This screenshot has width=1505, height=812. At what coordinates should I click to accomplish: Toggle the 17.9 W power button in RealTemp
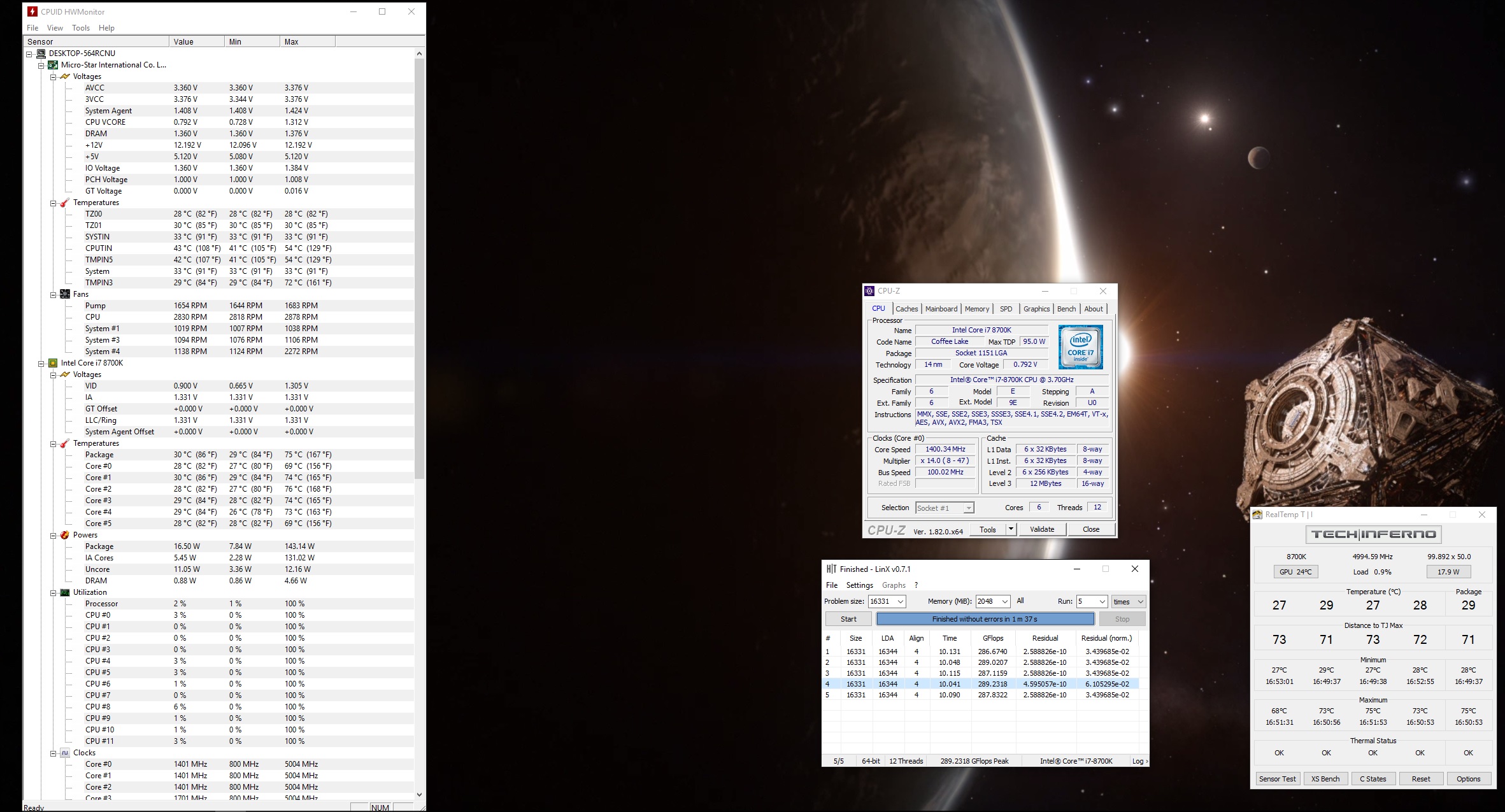click(1448, 572)
